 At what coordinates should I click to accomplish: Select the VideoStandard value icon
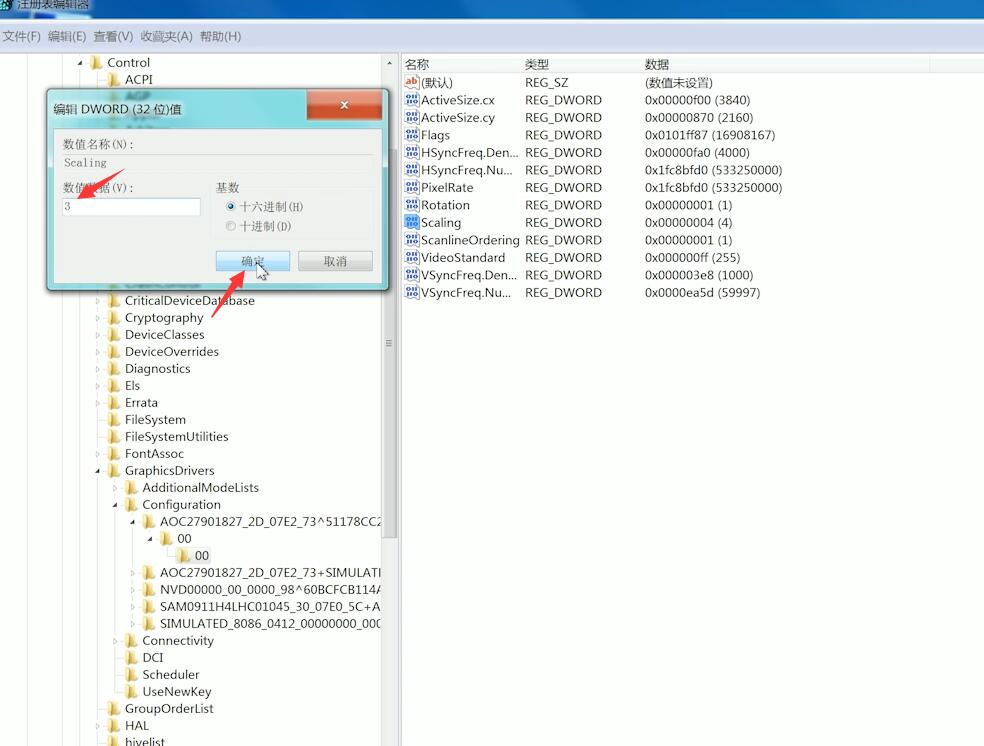pos(412,257)
